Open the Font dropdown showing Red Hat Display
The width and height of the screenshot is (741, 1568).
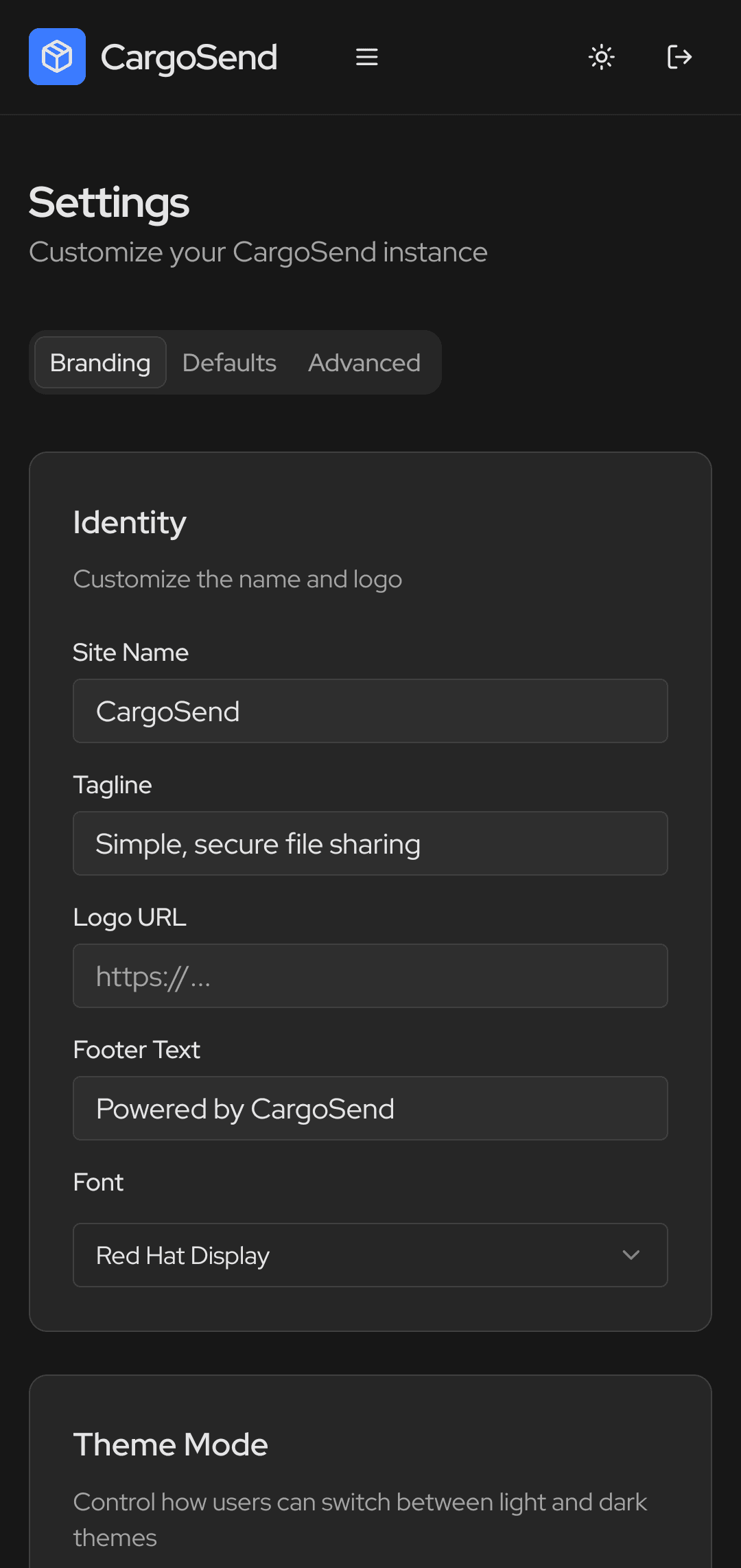(370, 1255)
